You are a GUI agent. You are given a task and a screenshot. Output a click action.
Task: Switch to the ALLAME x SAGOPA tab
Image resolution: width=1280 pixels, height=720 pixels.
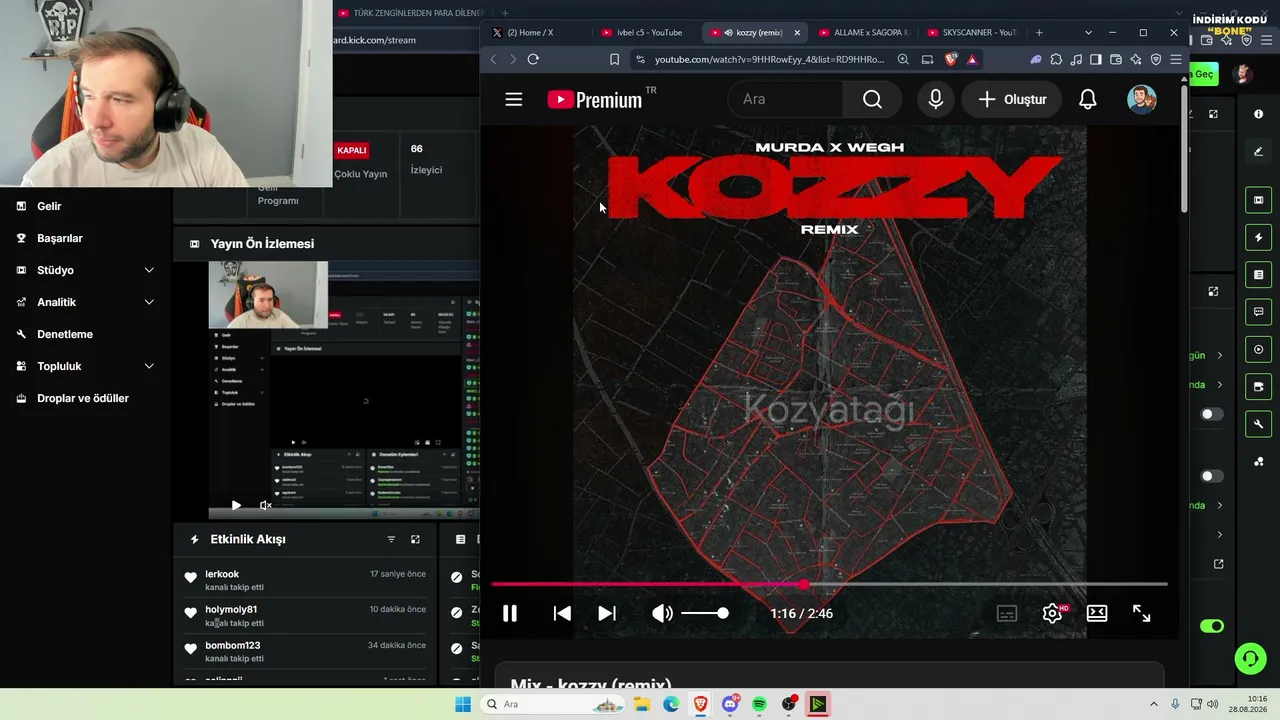point(863,32)
